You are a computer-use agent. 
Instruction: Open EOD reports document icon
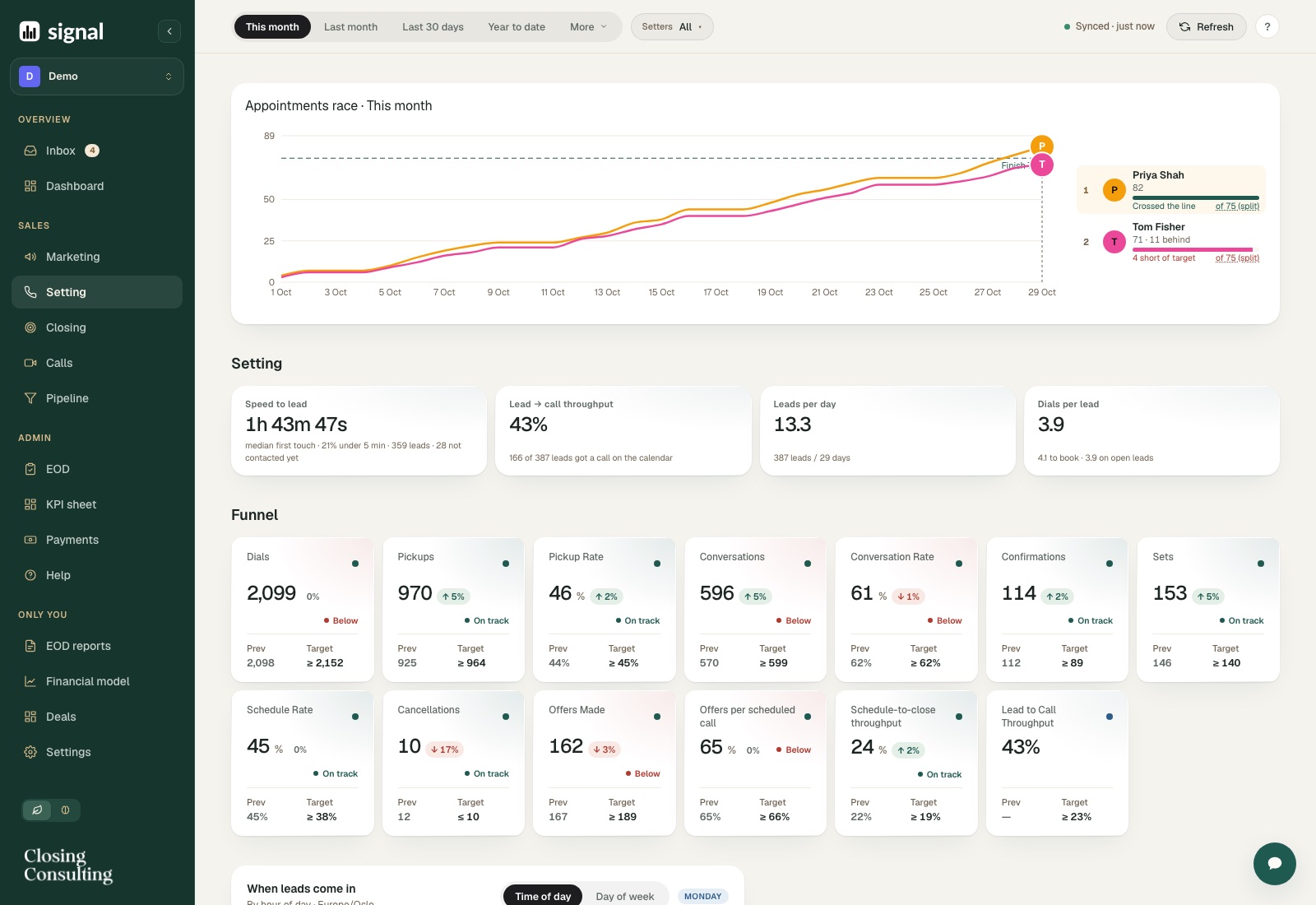click(30, 646)
